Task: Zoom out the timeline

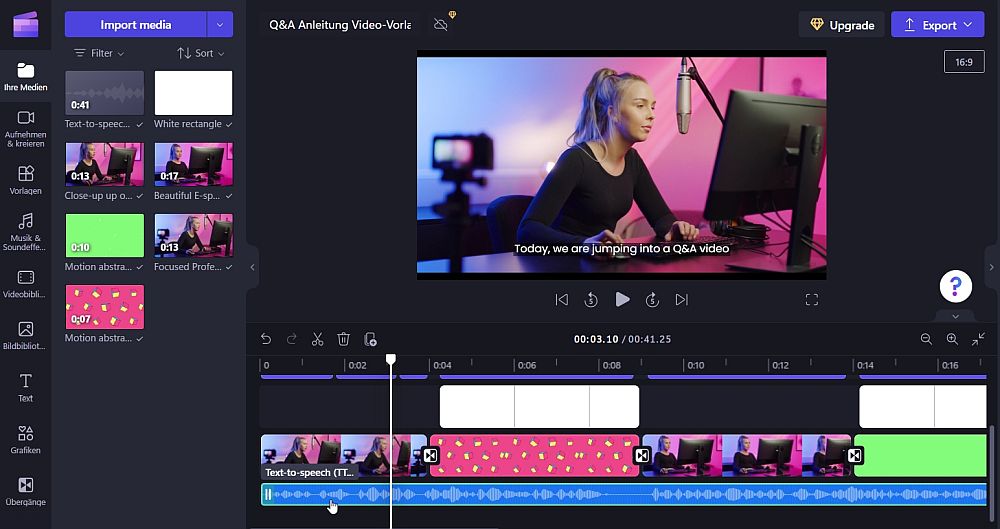Action: (x=926, y=339)
